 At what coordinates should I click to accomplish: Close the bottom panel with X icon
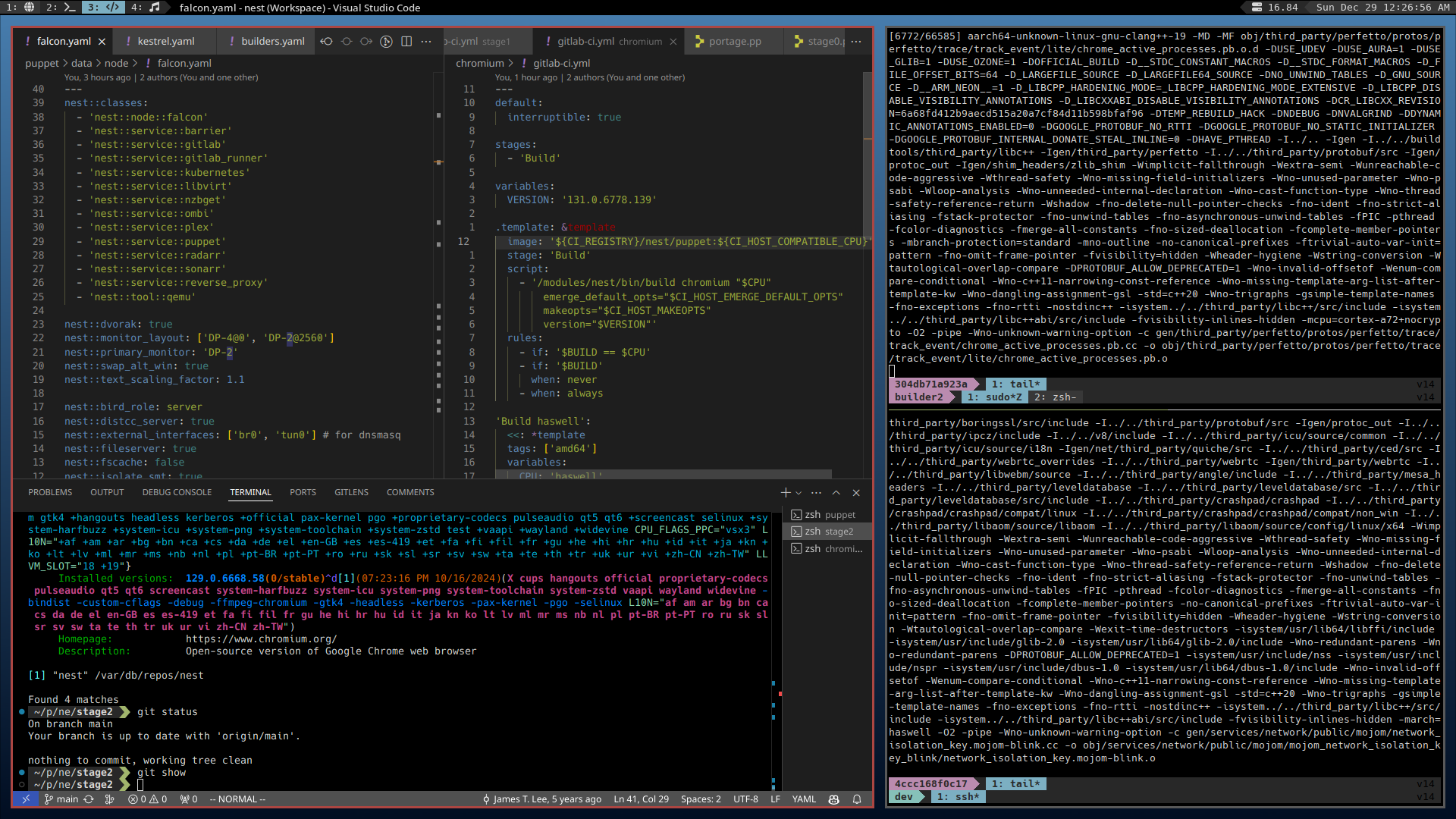pos(856,493)
